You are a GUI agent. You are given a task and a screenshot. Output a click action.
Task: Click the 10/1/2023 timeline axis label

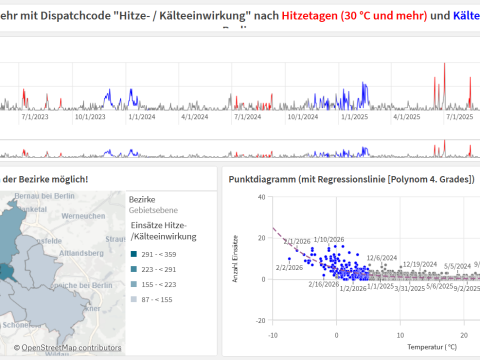(x=90, y=117)
